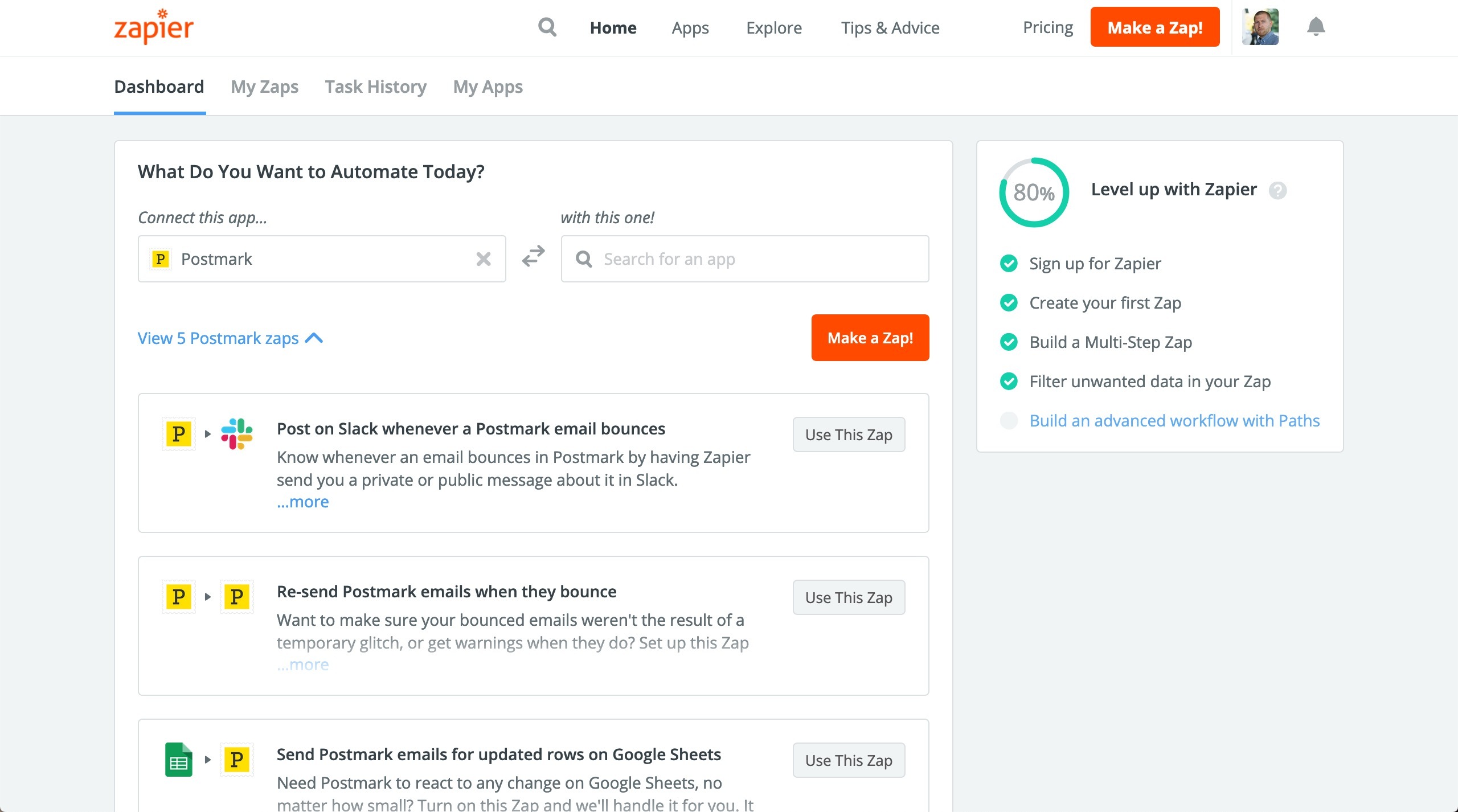Click the Slack icon in first zap
1458x812 pixels.
coord(237,434)
